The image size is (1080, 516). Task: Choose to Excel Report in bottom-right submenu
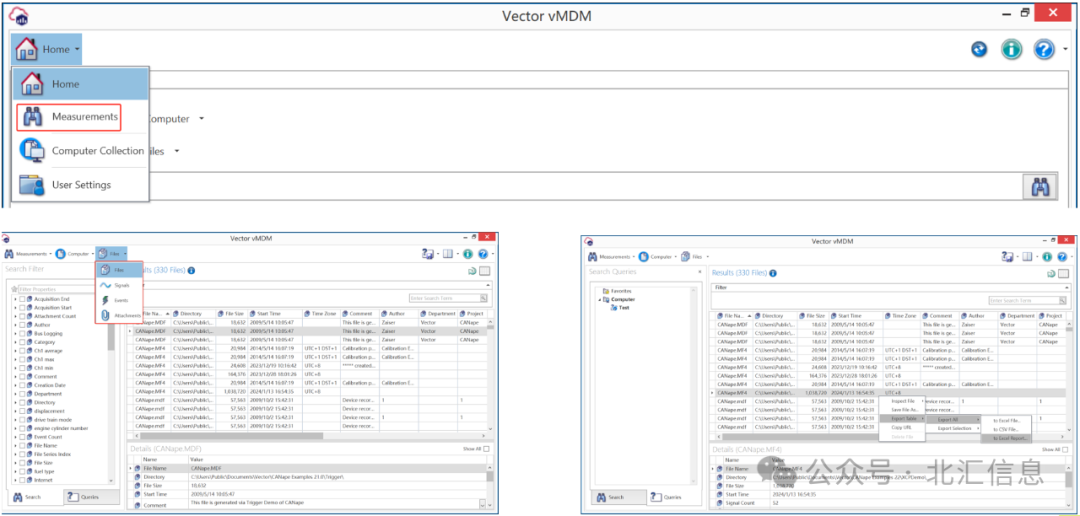(1006, 438)
